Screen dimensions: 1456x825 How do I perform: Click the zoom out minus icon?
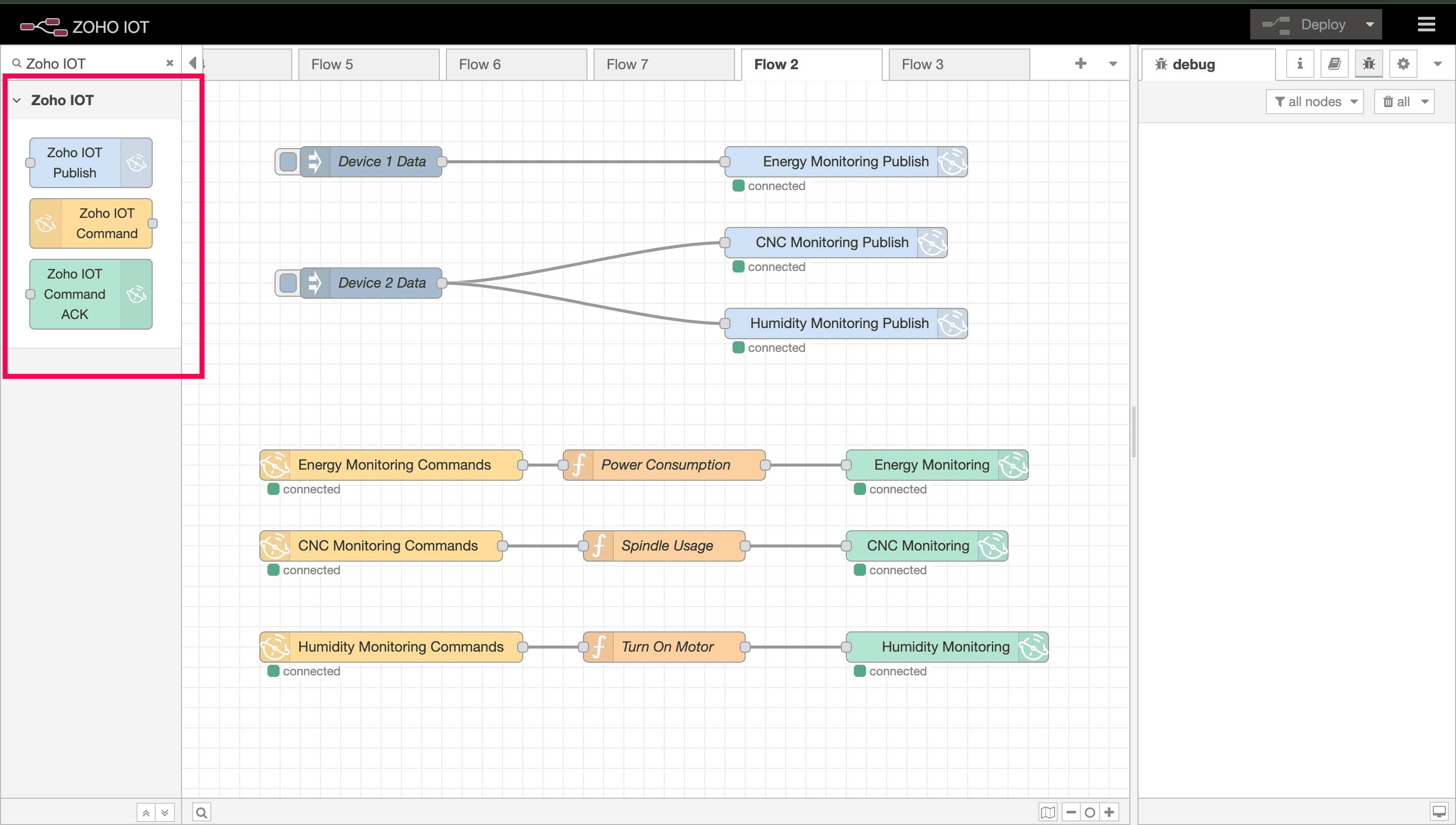[x=1071, y=812]
